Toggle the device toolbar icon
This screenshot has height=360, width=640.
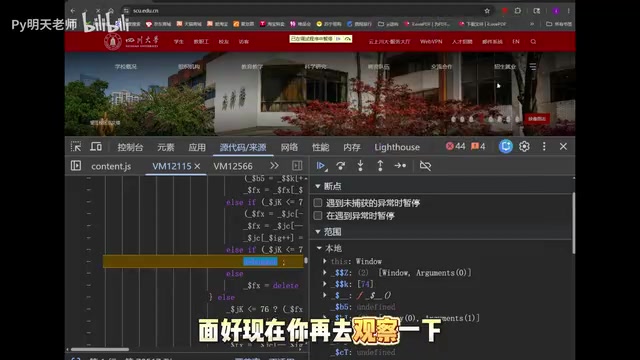[96, 147]
